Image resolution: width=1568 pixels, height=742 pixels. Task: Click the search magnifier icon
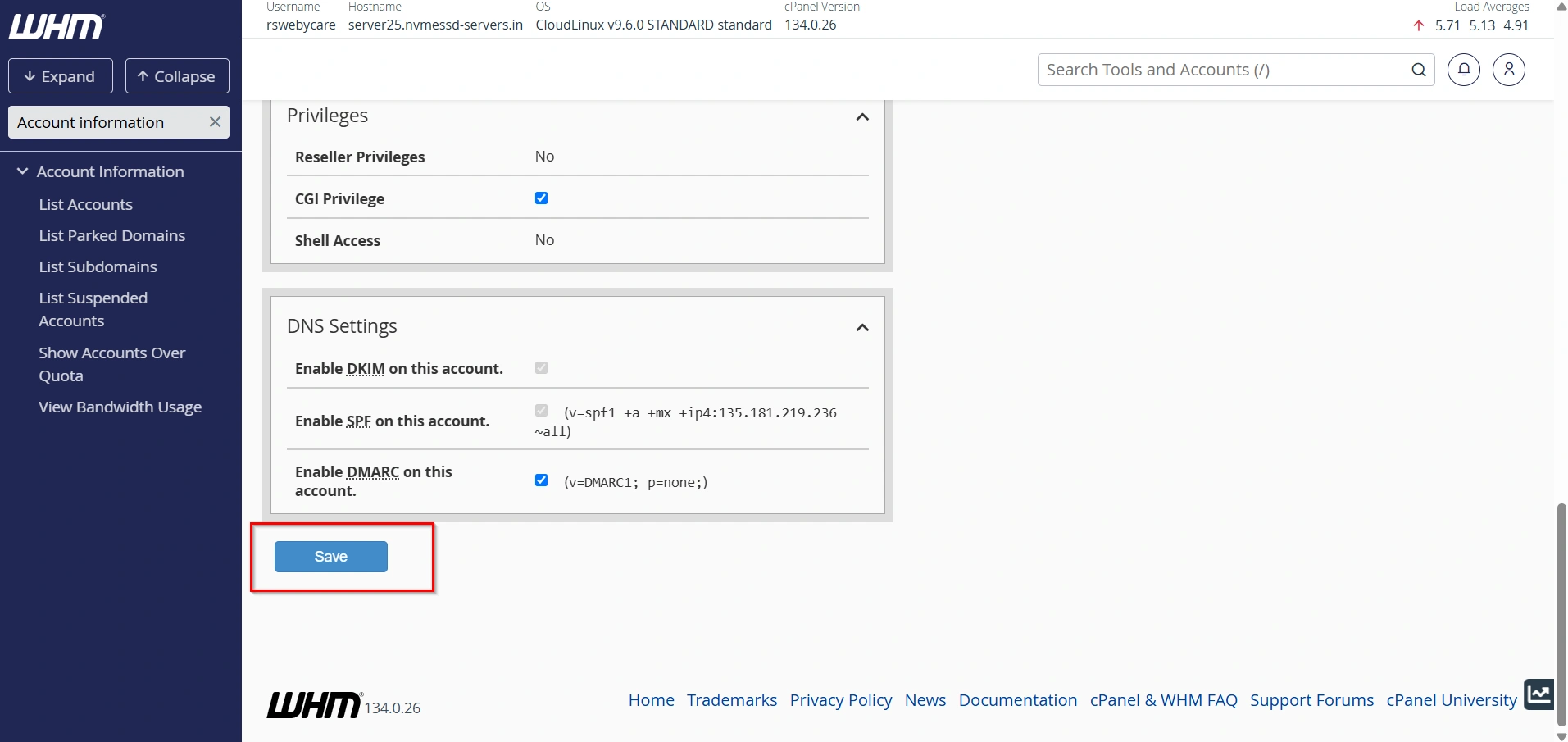[x=1419, y=70]
